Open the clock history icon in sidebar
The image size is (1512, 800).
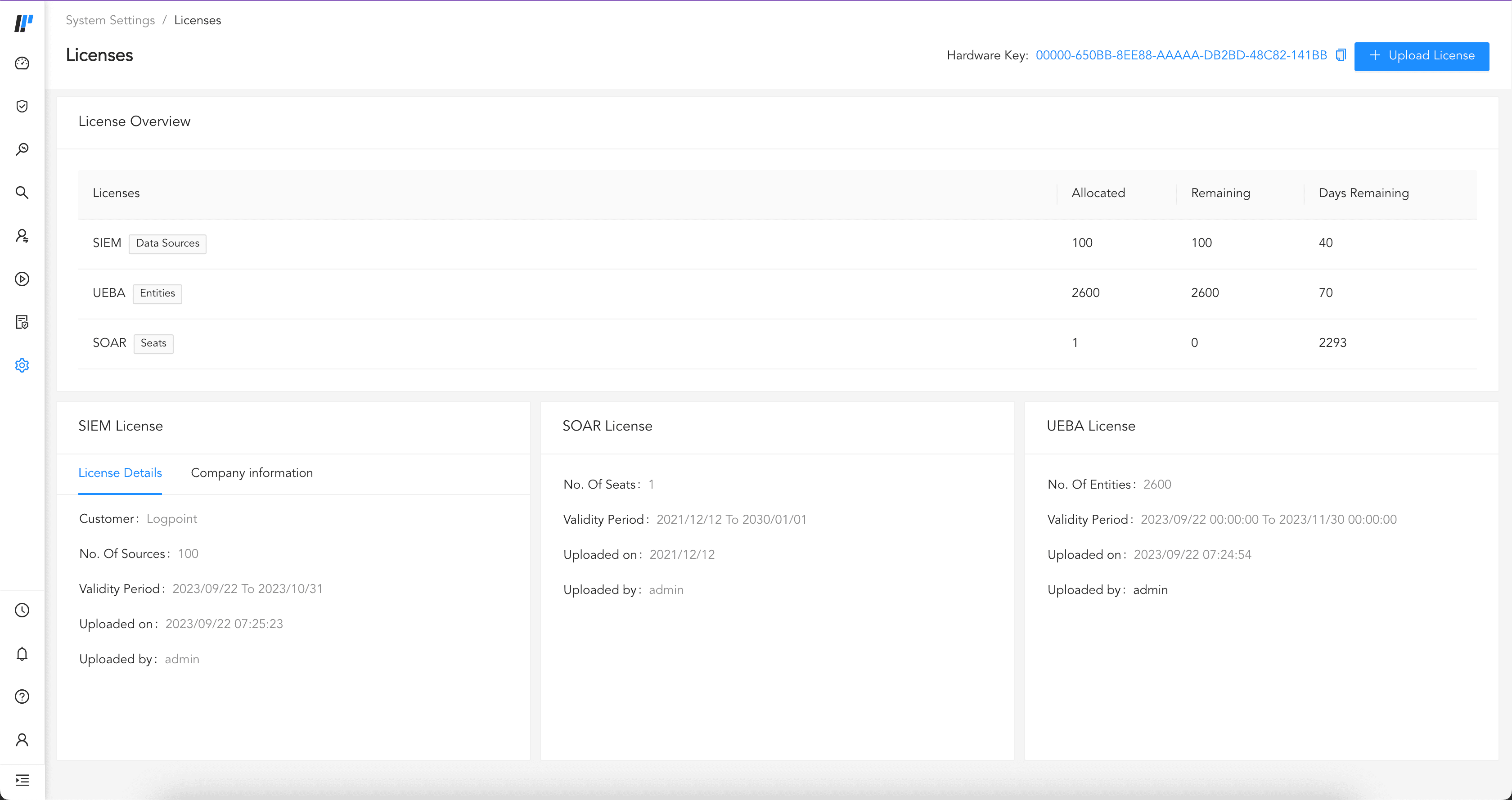click(22, 611)
